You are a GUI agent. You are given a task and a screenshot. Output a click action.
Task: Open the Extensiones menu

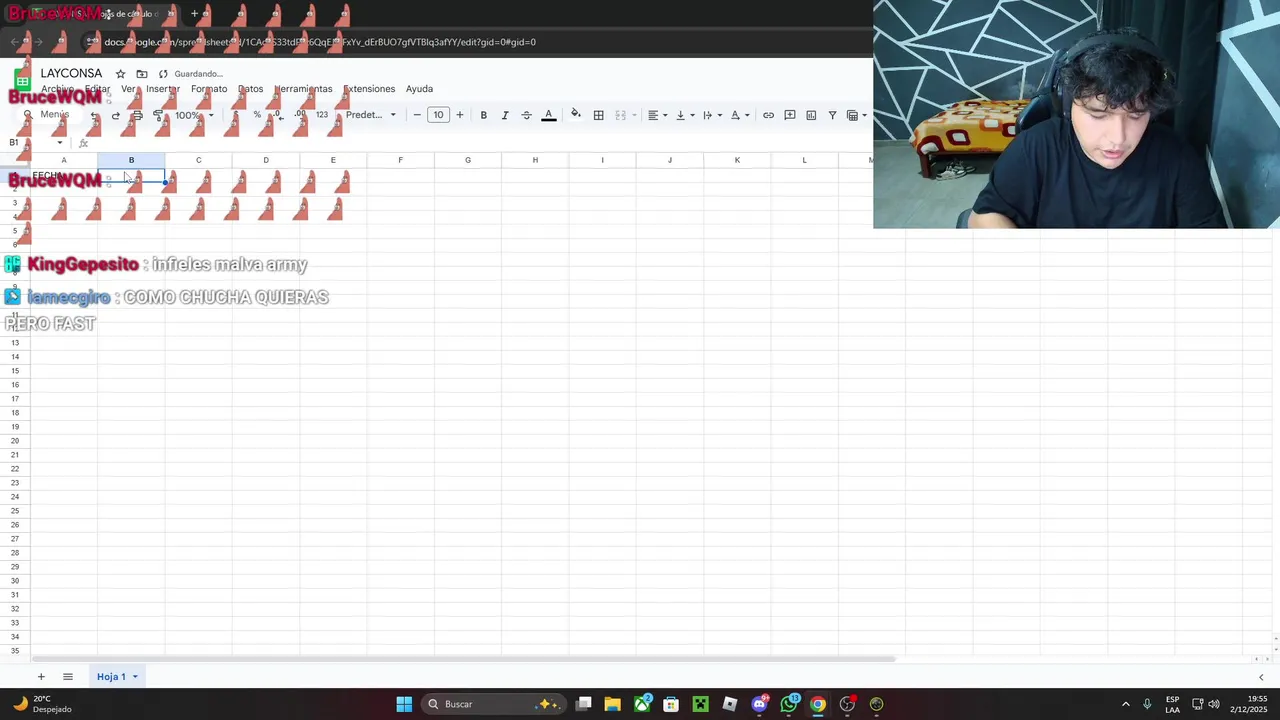(x=369, y=89)
